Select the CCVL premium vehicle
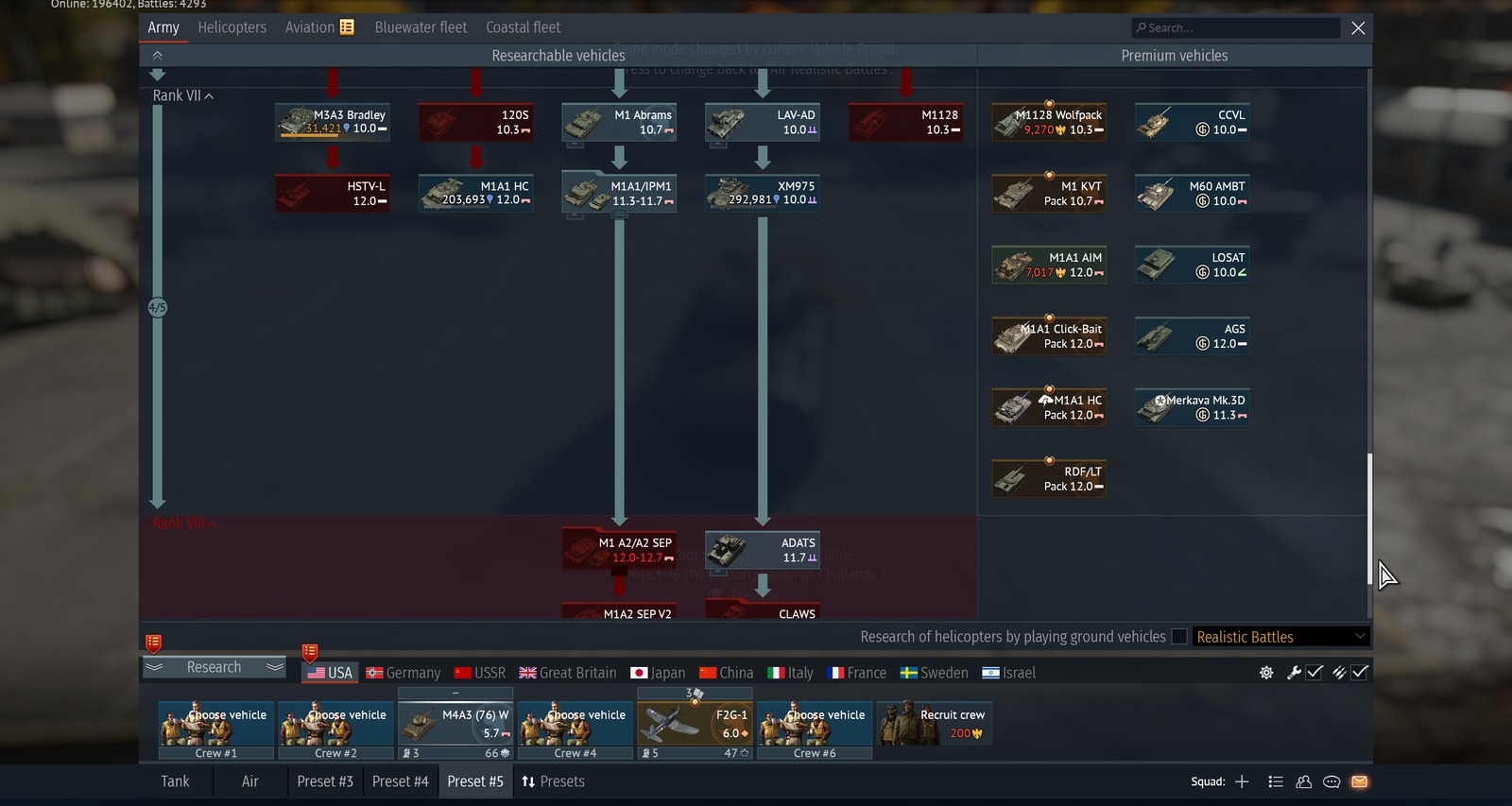 pyautogui.click(x=1193, y=123)
